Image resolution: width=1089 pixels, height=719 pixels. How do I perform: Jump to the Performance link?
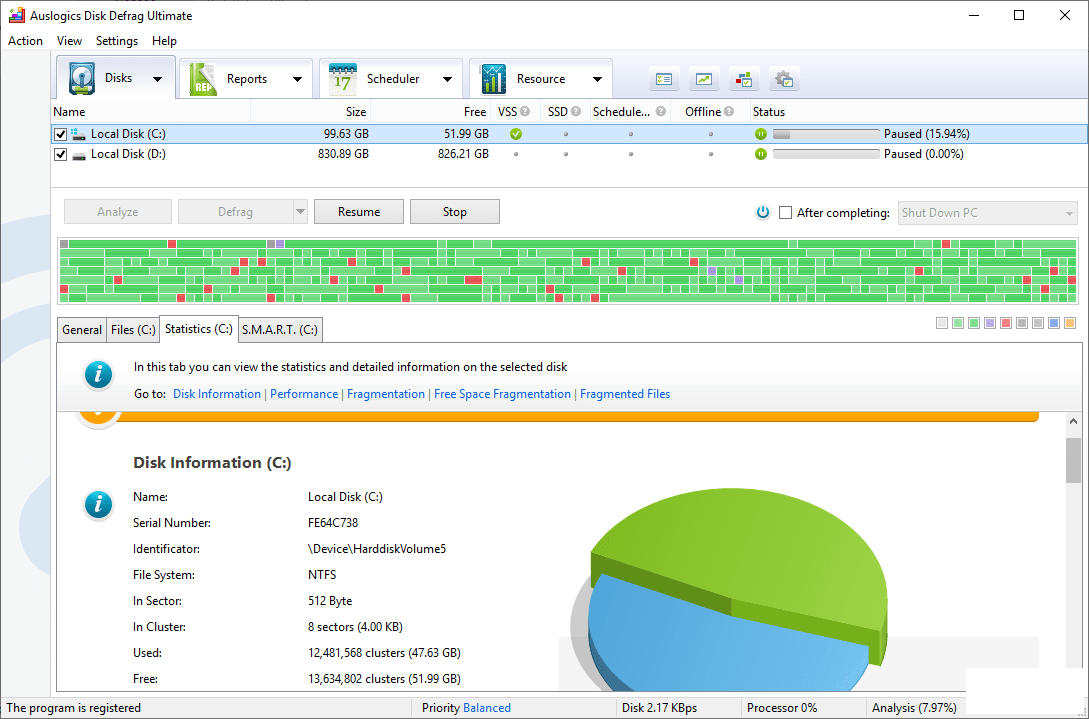pyautogui.click(x=304, y=394)
